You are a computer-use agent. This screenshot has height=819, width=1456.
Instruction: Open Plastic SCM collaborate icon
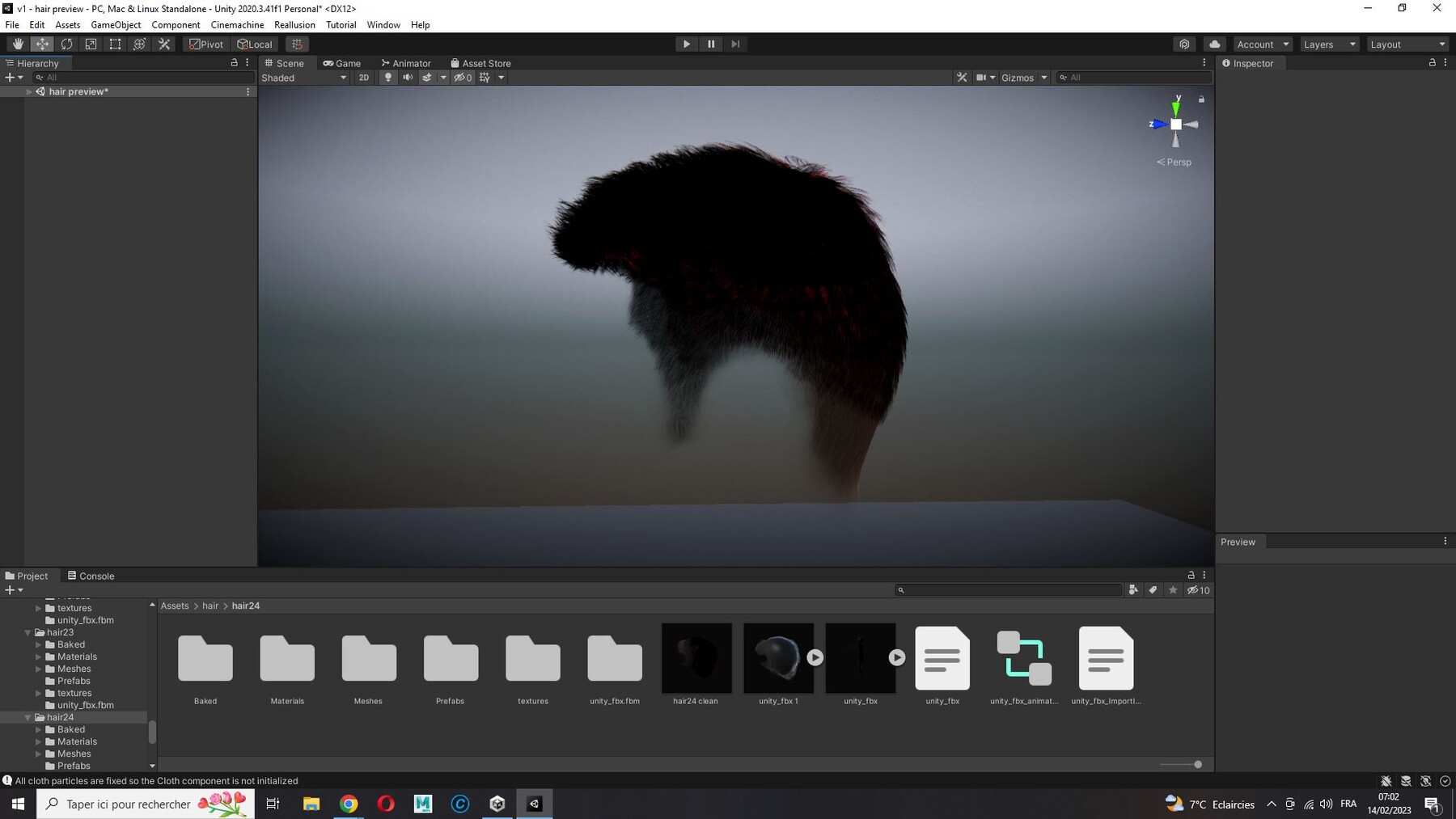[x=1184, y=44]
